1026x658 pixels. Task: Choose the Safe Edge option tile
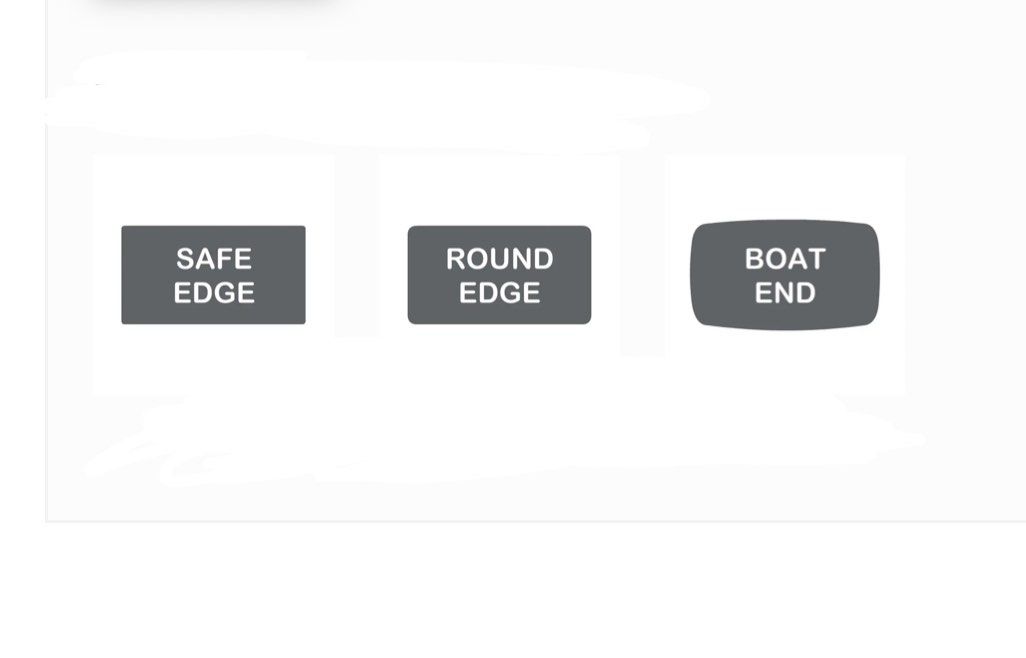tap(213, 275)
